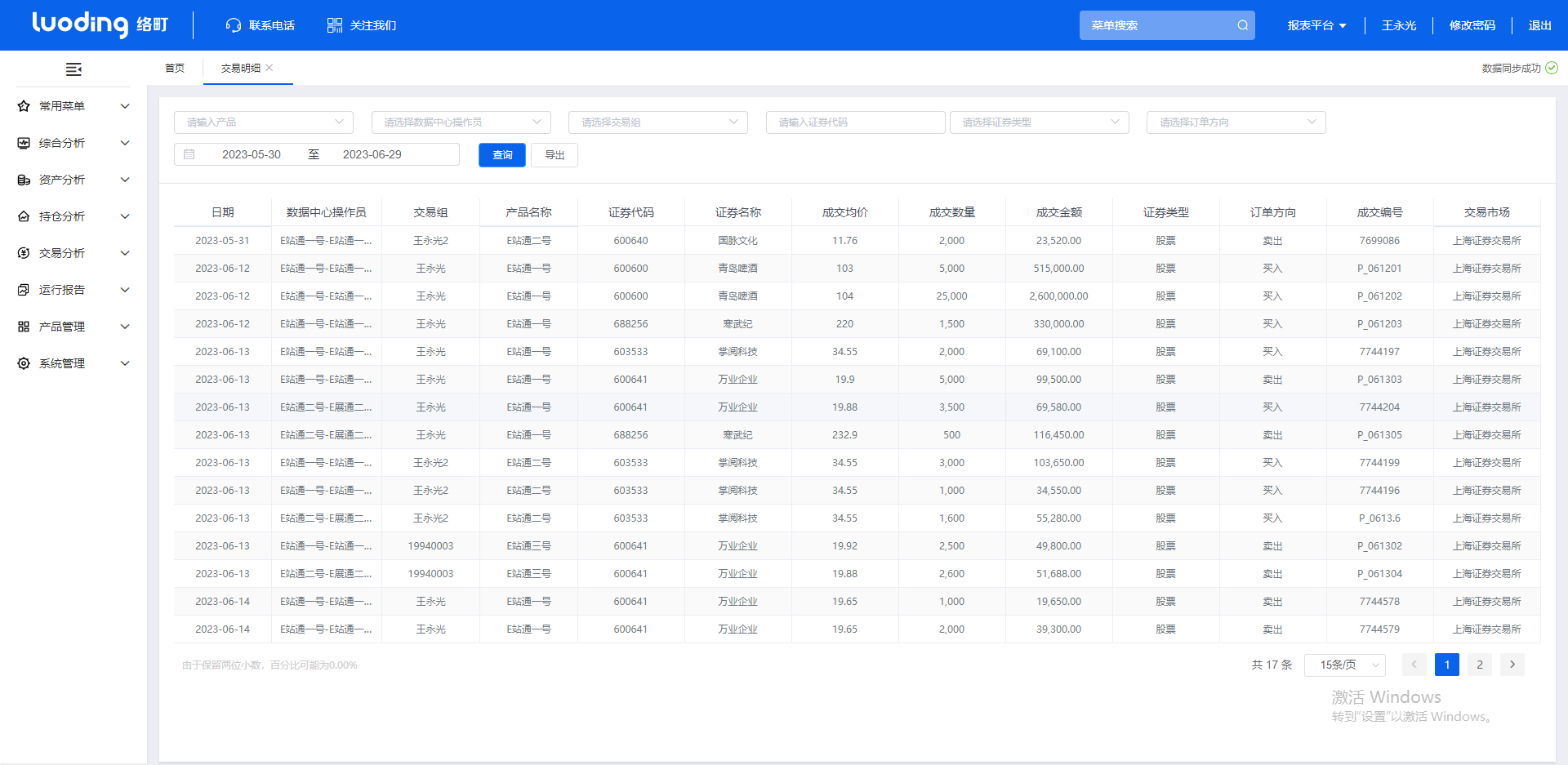Open the 请选择订单方向 dropdown
Viewport: 1568px width, 765px height.
[x=1236, y=122]
